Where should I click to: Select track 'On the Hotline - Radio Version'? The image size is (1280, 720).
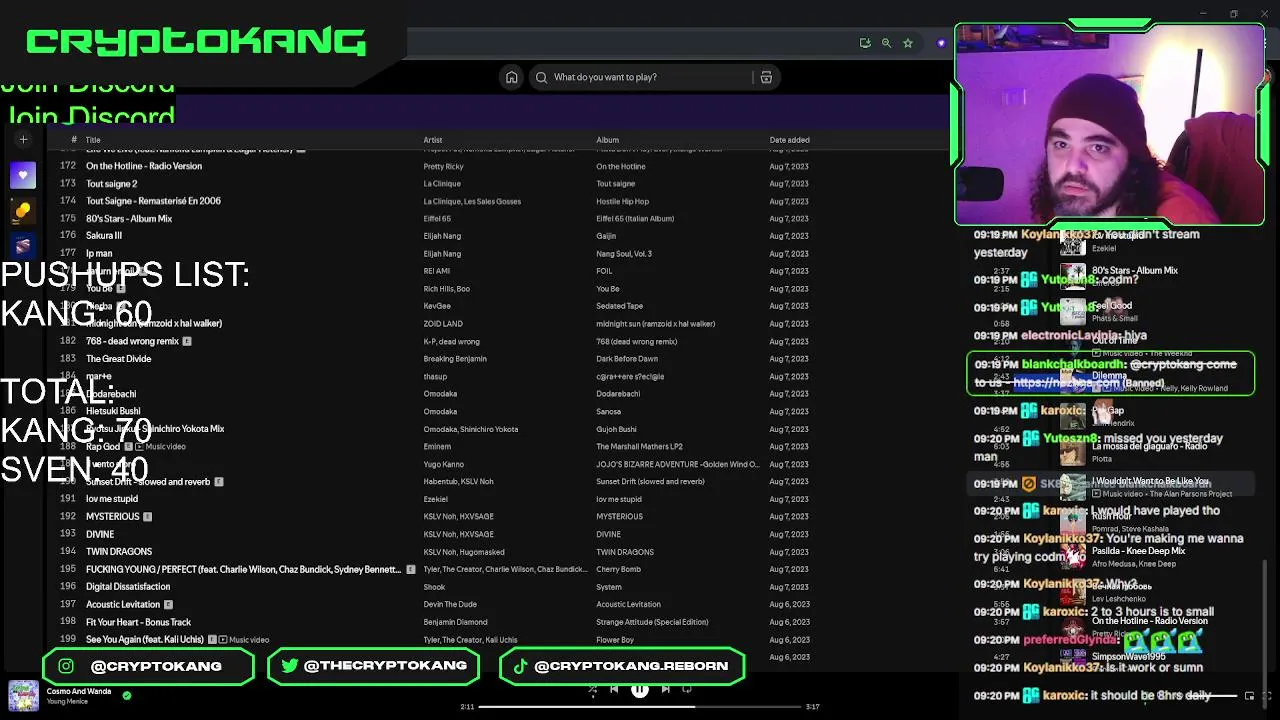click(144, 166)
